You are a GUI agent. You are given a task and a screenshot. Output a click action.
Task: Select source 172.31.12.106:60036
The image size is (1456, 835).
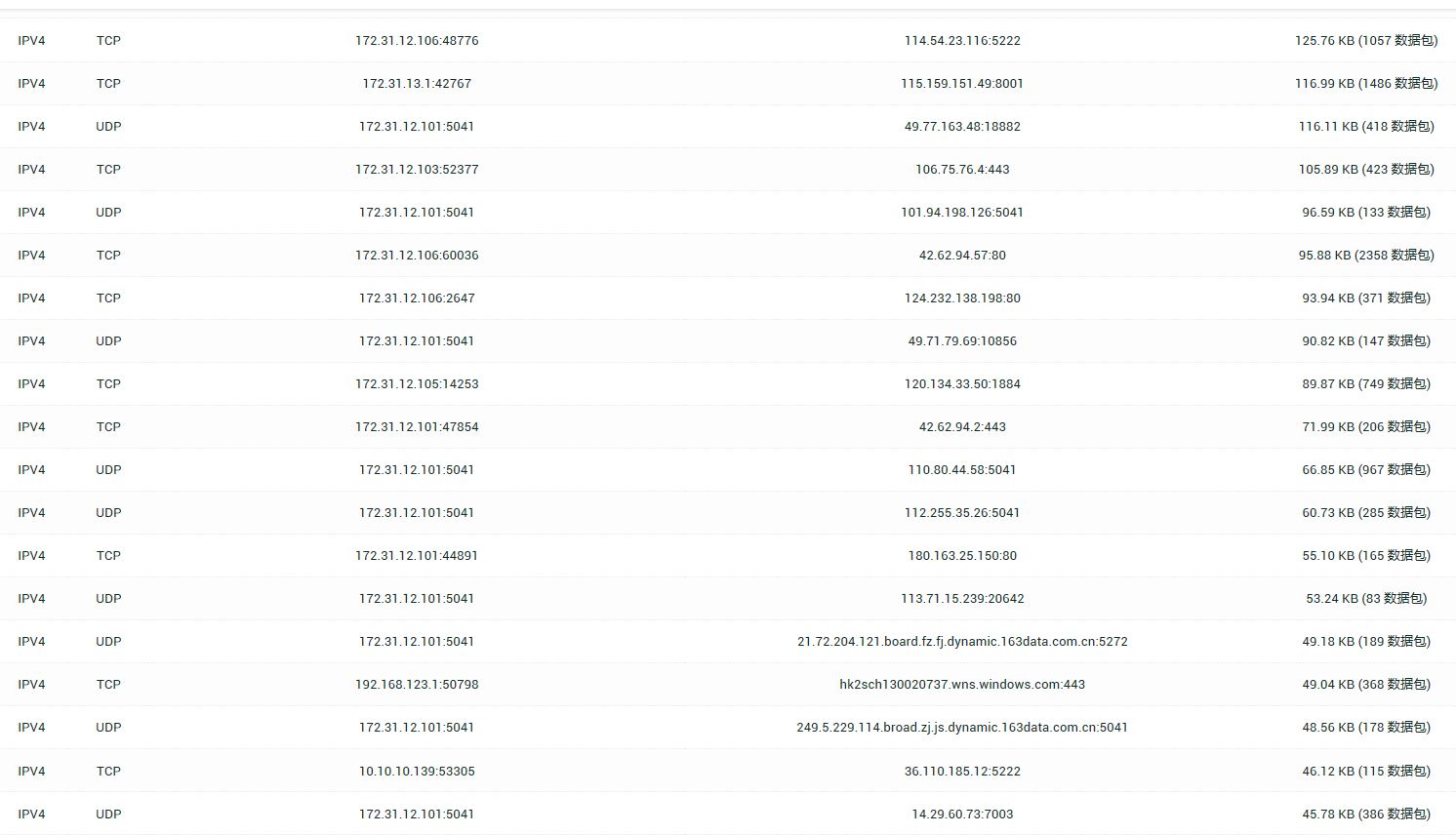pos(417,256)
